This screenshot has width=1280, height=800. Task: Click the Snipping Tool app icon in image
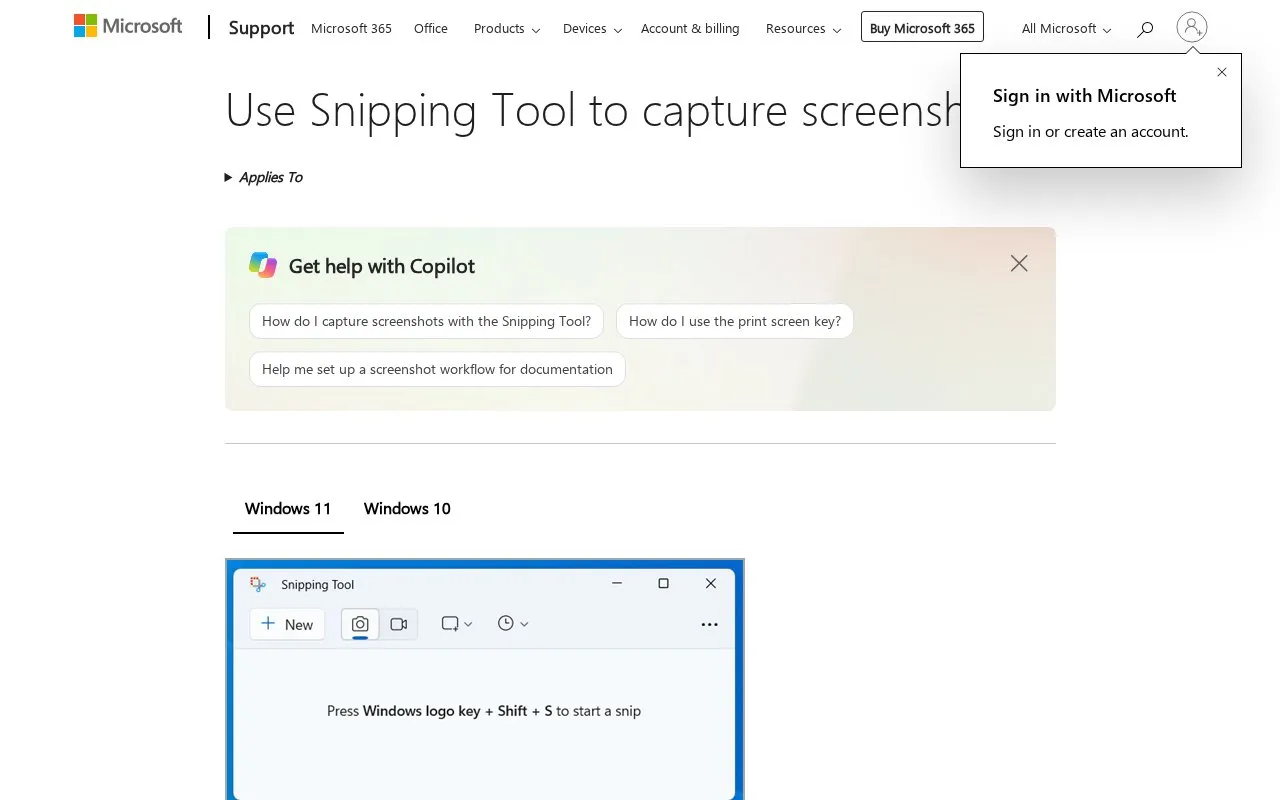[258, 584]
